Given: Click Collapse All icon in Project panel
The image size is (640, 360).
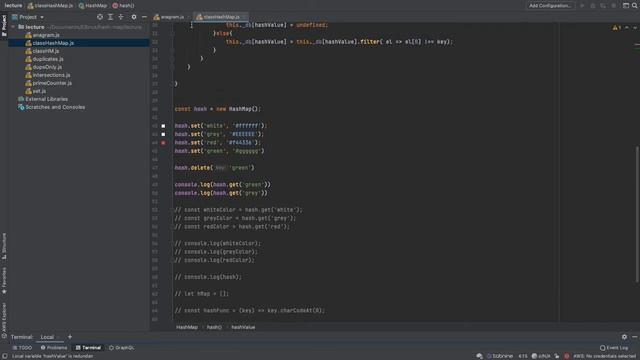Looking at the screenshot, I should tap(121, 17).
